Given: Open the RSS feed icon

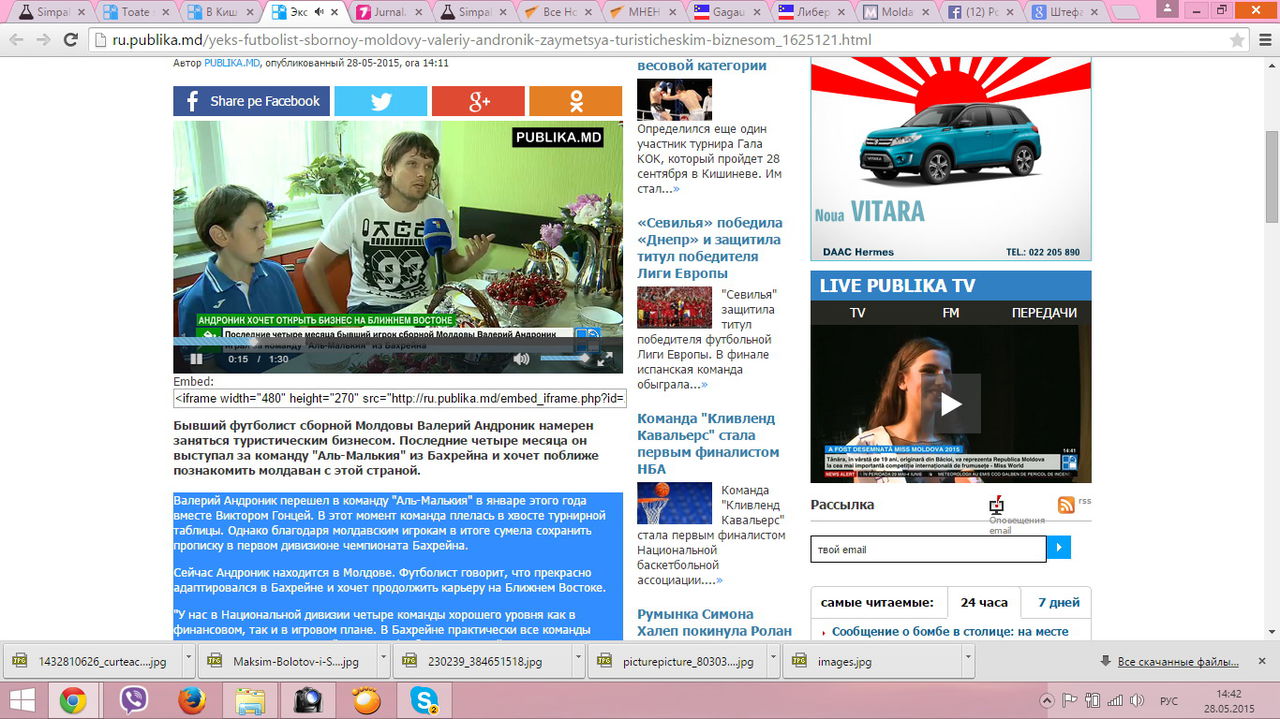Looking at the screenshot, I should click(1067, 505).
